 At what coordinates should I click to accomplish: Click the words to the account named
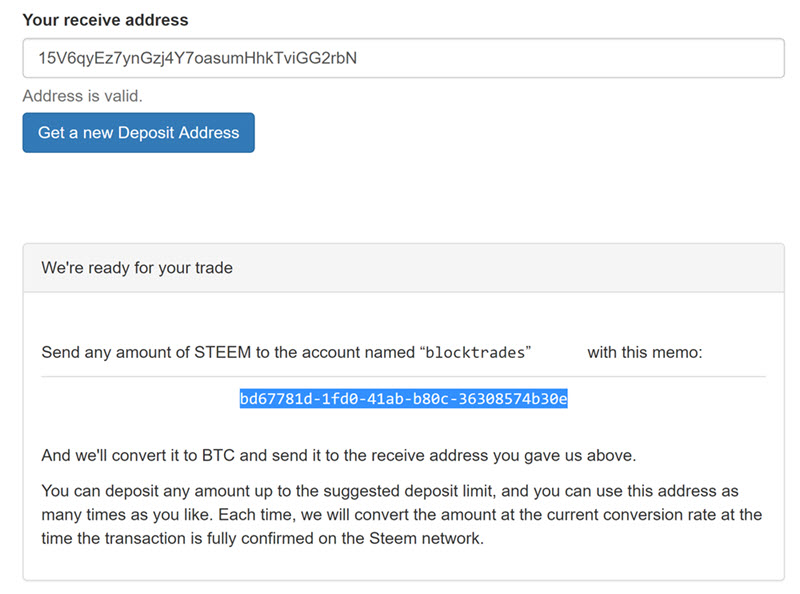coord(343,352)
